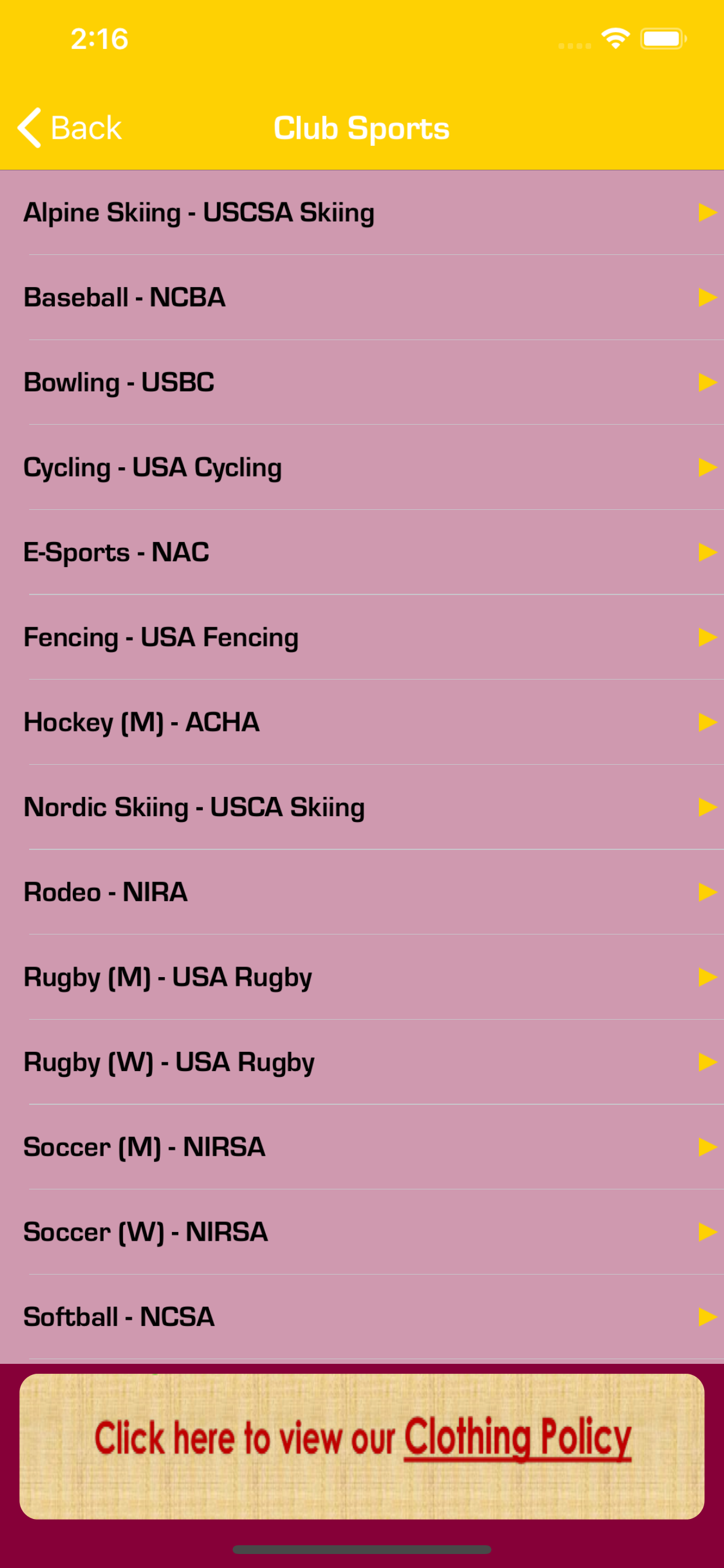Screen dimensions: 724x1568
Task: Select Rugby (M) - USA Rugby entry
Action: point(362,977)
